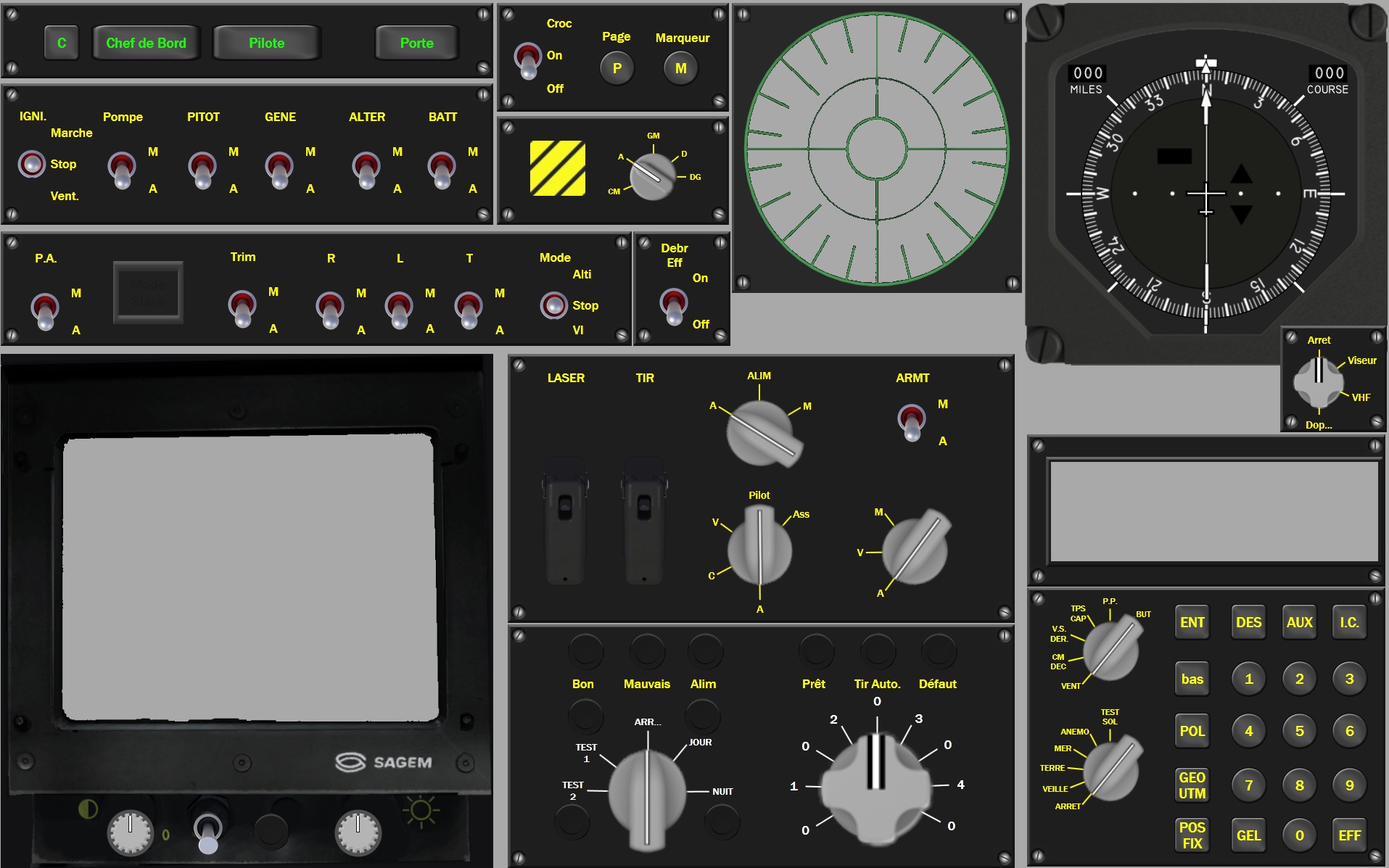Toggle the L channel switch
Viewport: 1389px width, 868px height.
(x=399, y=310)
